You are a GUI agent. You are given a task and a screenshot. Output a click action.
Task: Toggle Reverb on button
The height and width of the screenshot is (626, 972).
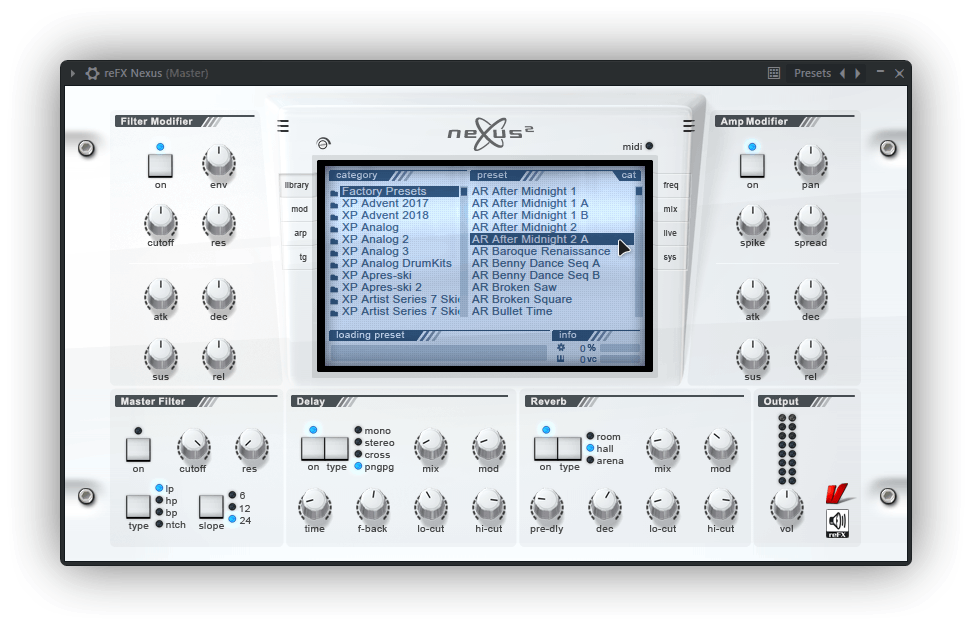546,449
